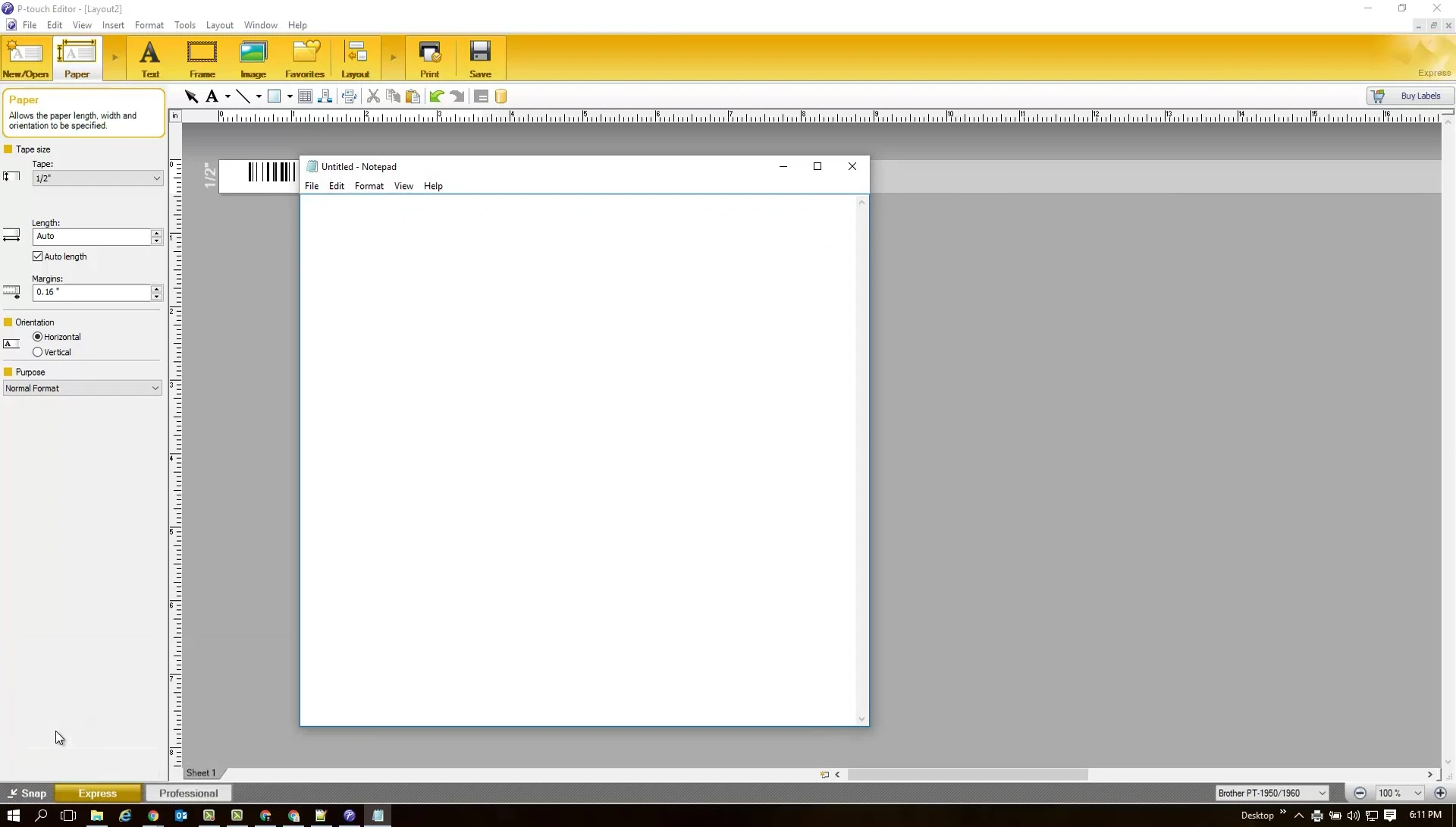
Task: Expand arrow right of Layout icon
Action: click(x=394, y=58)
